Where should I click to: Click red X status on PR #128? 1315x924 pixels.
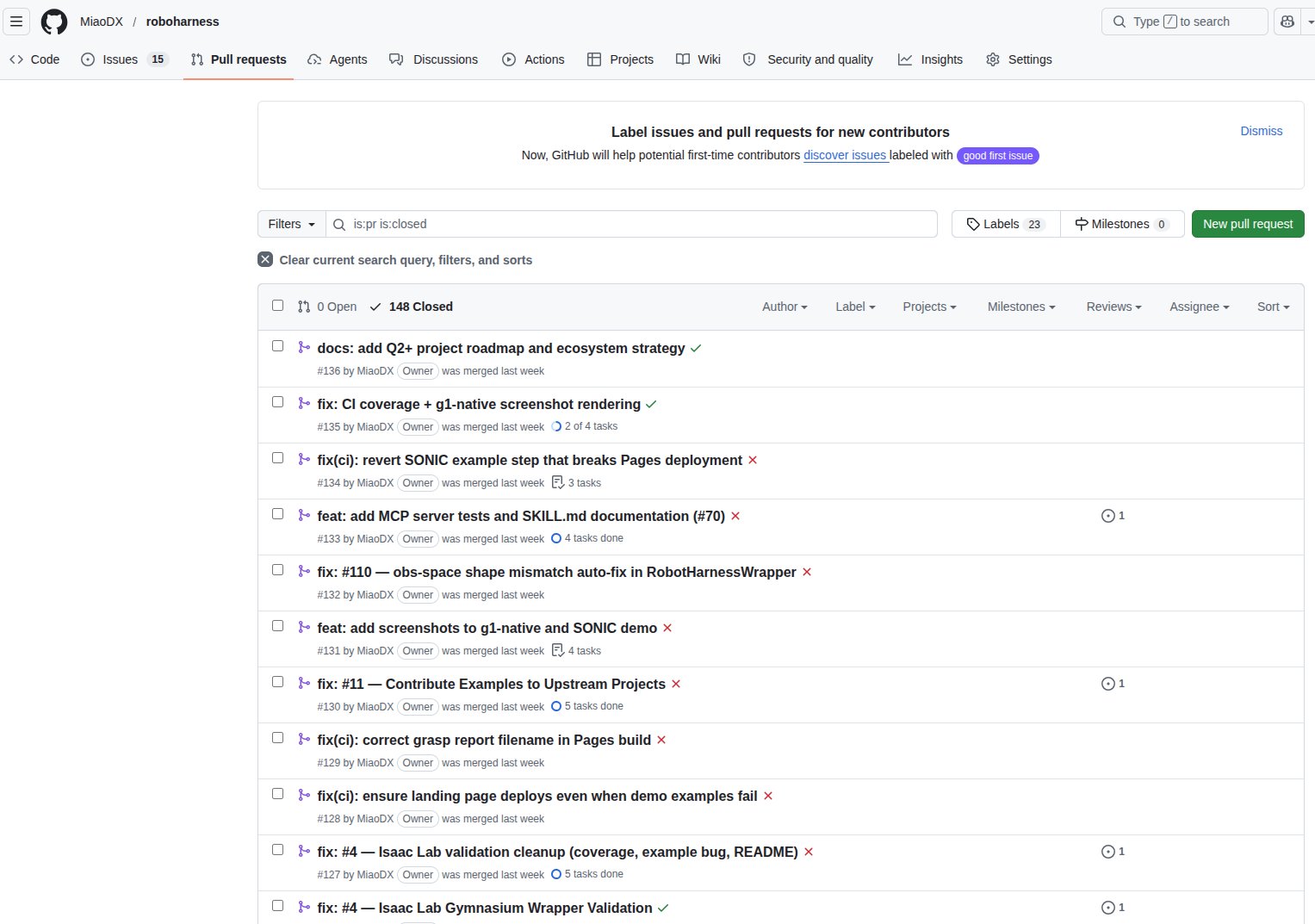(768, 796)
